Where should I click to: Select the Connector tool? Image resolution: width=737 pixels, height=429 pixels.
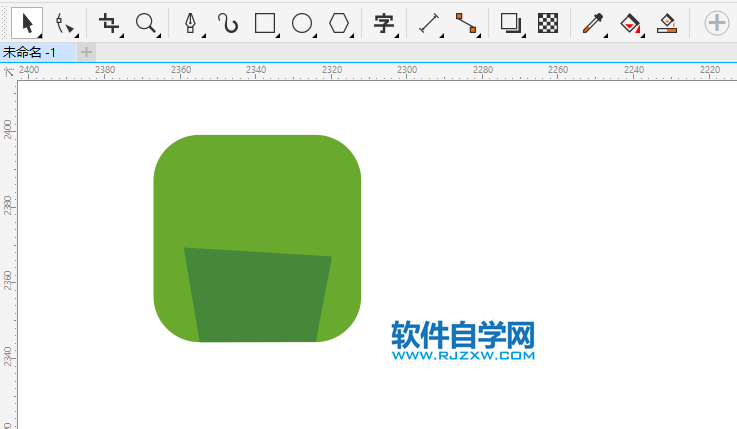(466, 23)
